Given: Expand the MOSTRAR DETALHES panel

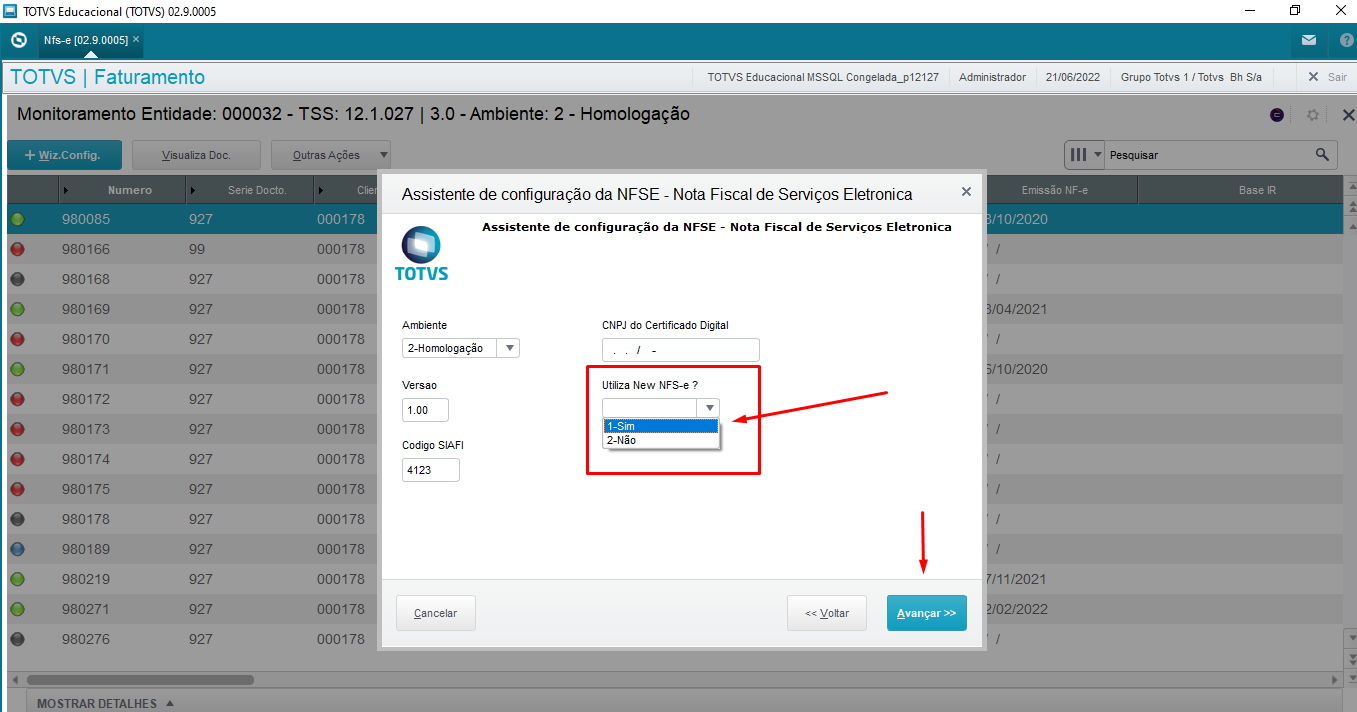Looking at the screenshot, I should pyautogui.click(x=106, y=704).
